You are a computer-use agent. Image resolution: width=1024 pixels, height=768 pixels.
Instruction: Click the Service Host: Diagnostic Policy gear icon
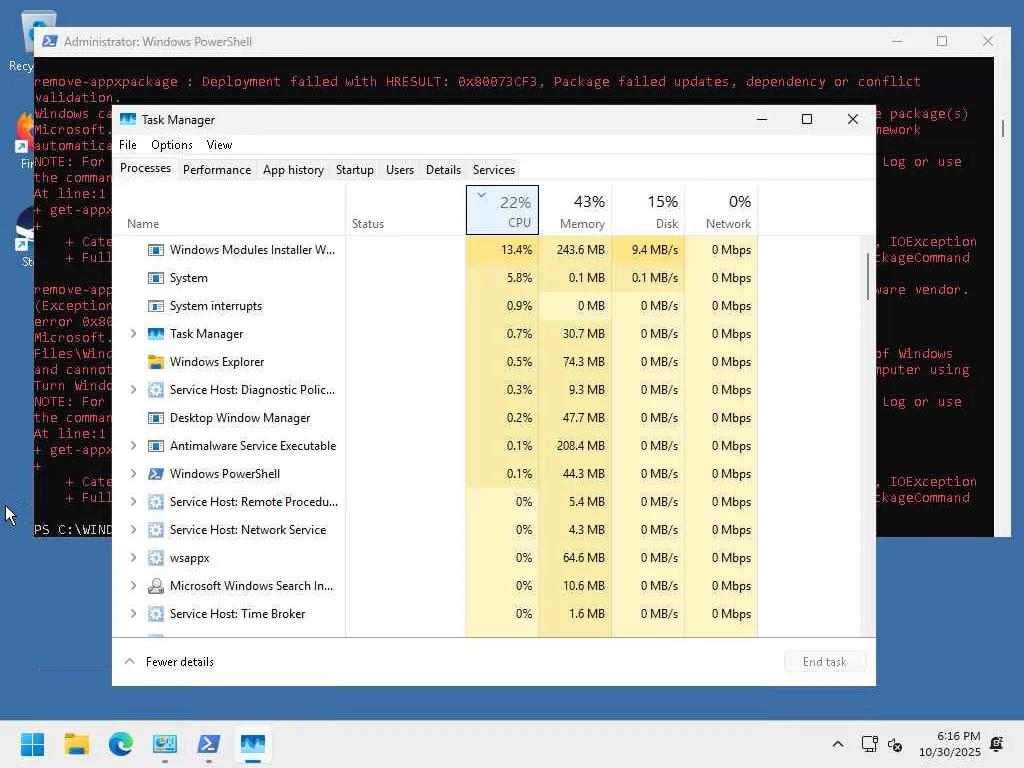point(155,390)
